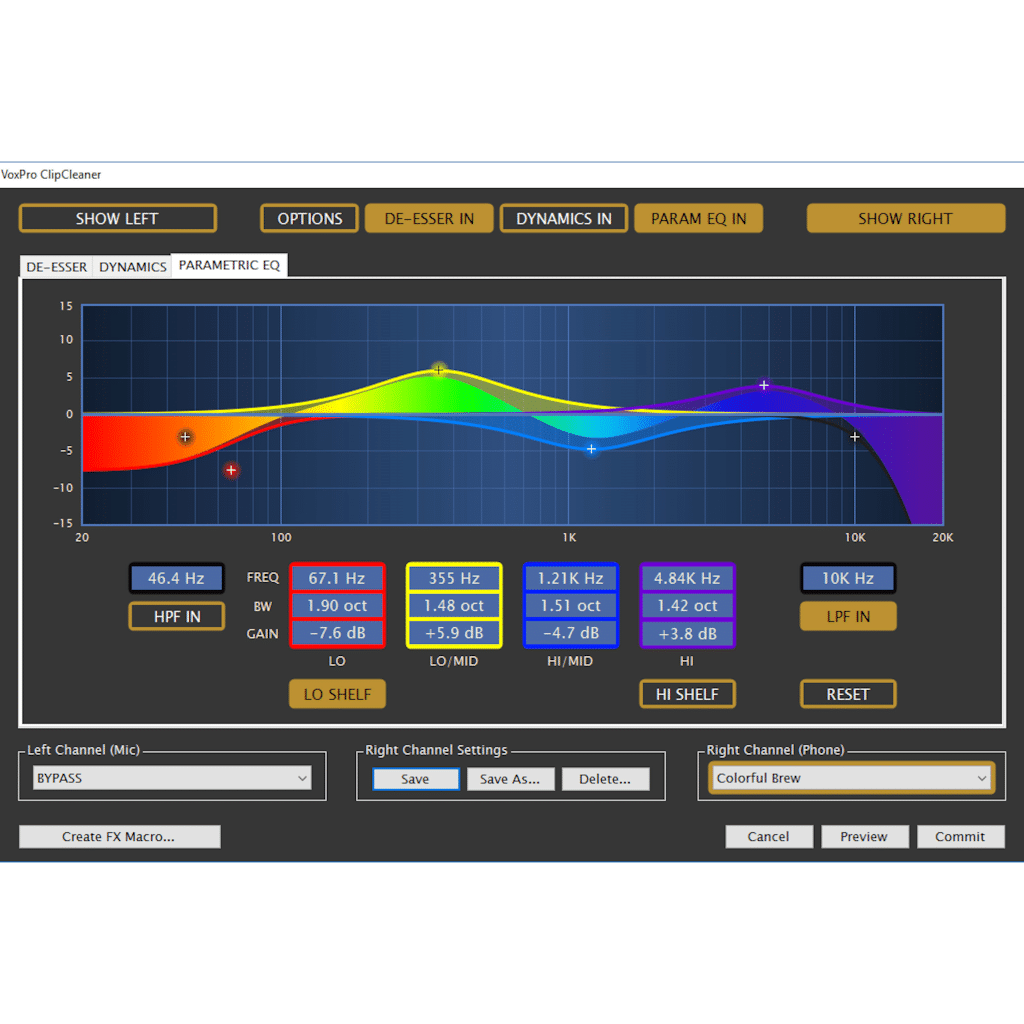Preview the effect

(x=865, y=837)
